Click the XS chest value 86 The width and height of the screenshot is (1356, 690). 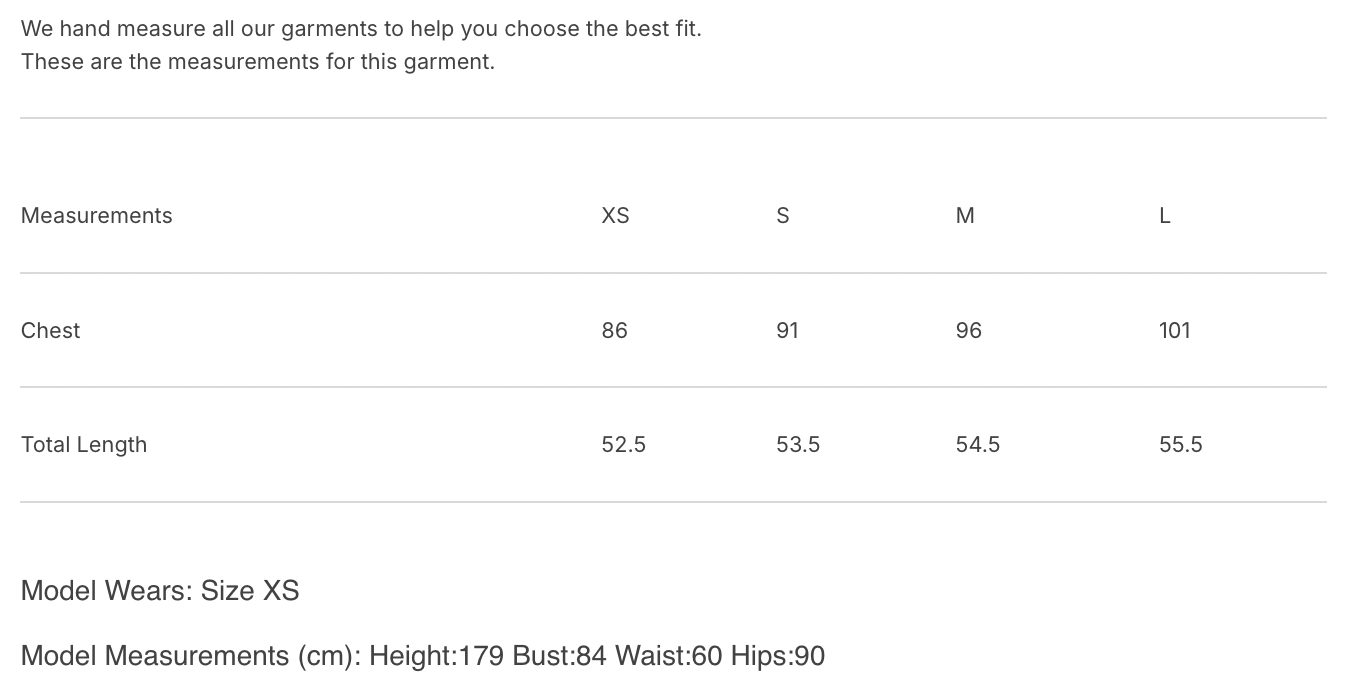615,330
